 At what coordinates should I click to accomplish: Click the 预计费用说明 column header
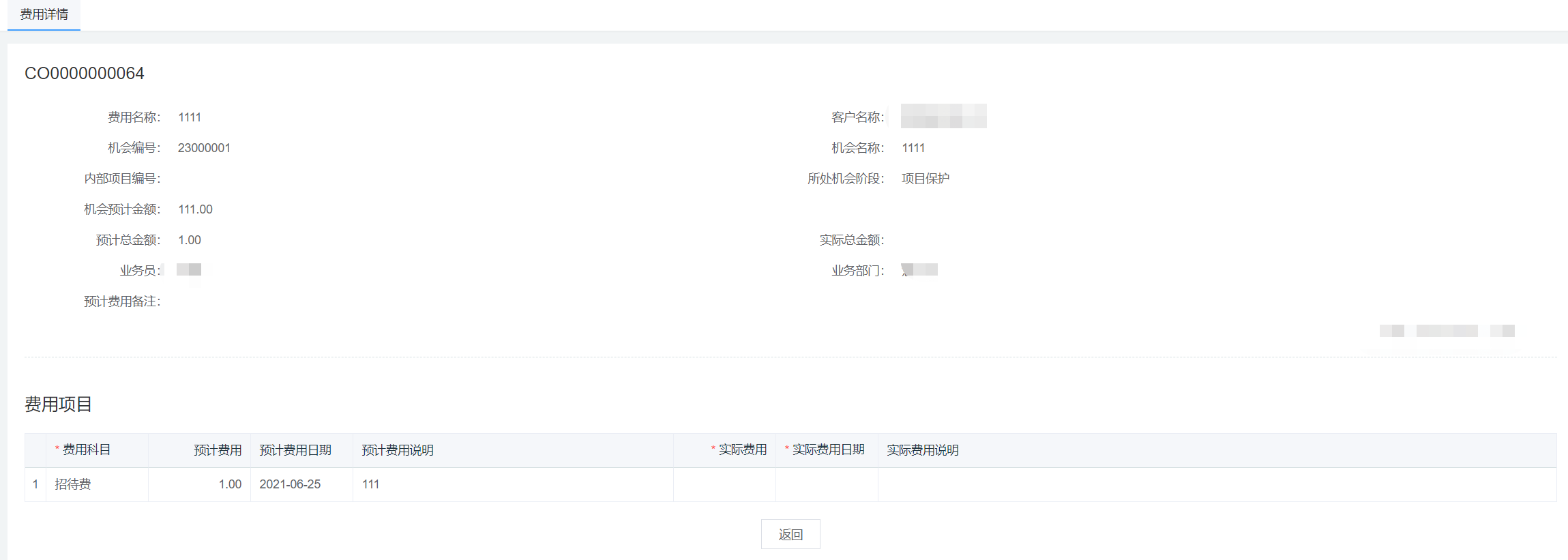tap(397, 450)
